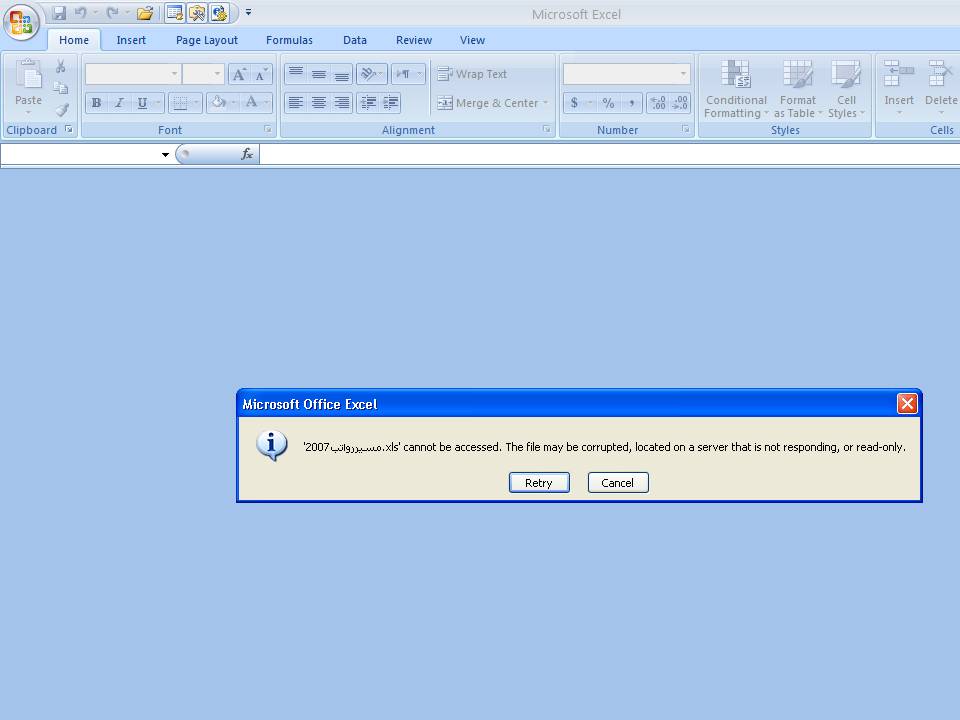
Task: Click Decrease Indent icon
Action: 368,103
